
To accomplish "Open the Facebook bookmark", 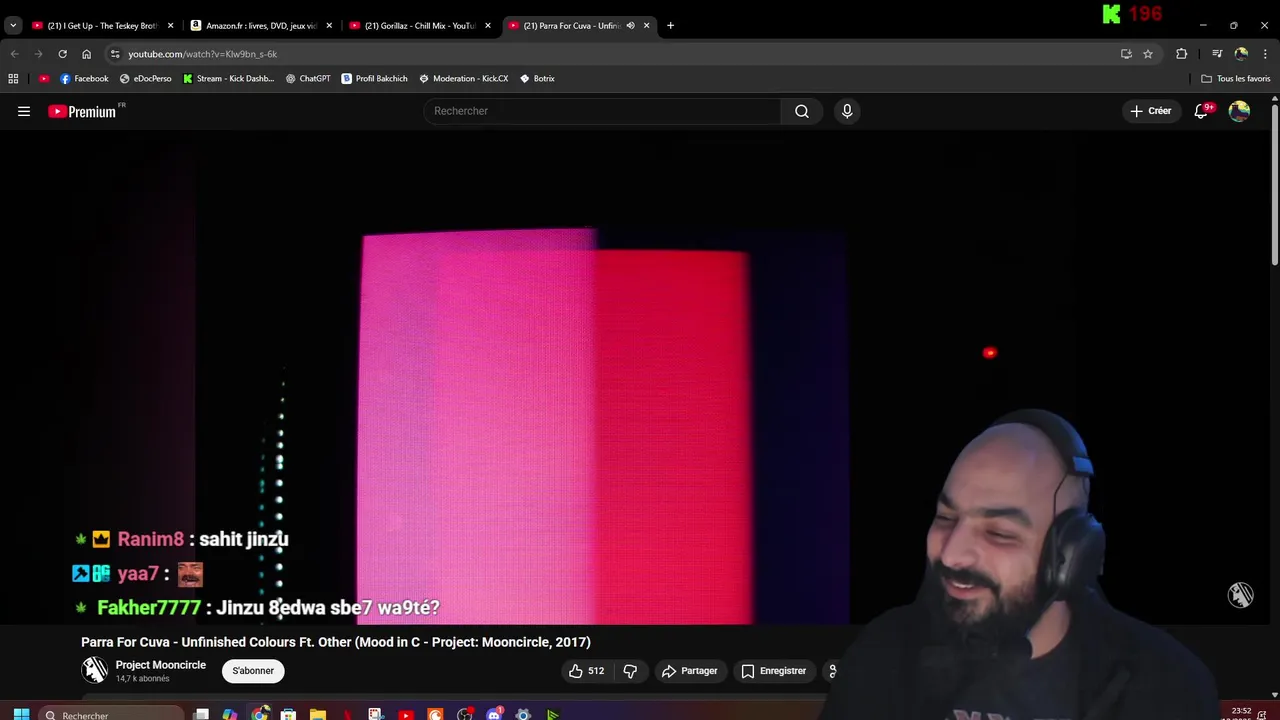I will click(84, 78).
